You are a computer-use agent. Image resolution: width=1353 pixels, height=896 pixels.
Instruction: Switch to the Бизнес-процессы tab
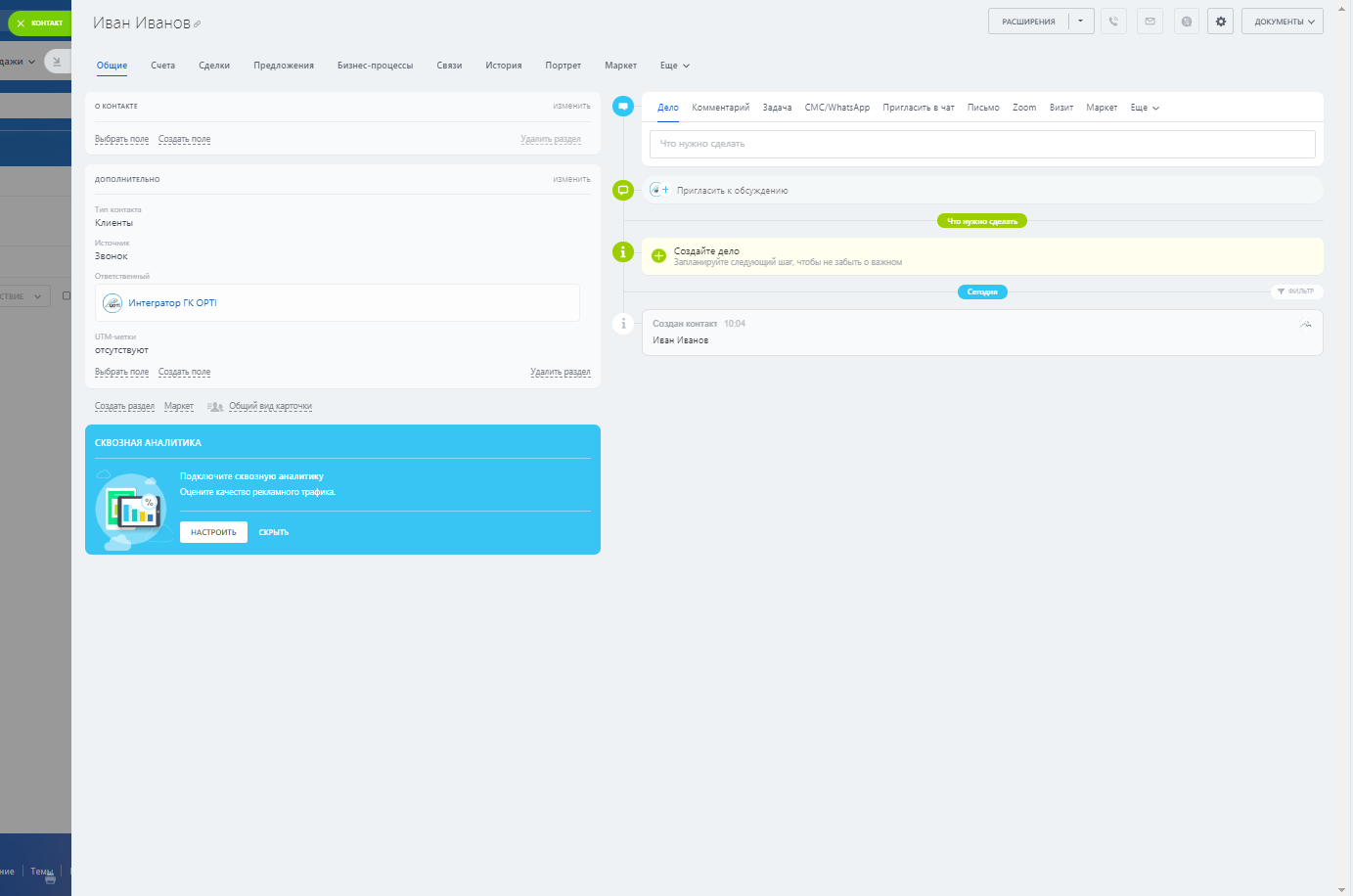[x=375, y=66]
